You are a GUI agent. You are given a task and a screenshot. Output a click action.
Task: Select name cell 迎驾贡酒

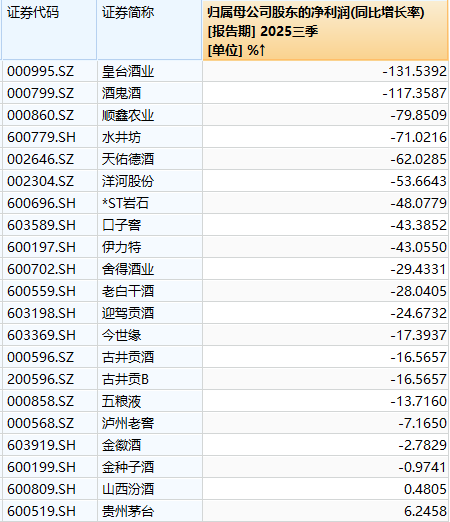click(x=150, y=313)
